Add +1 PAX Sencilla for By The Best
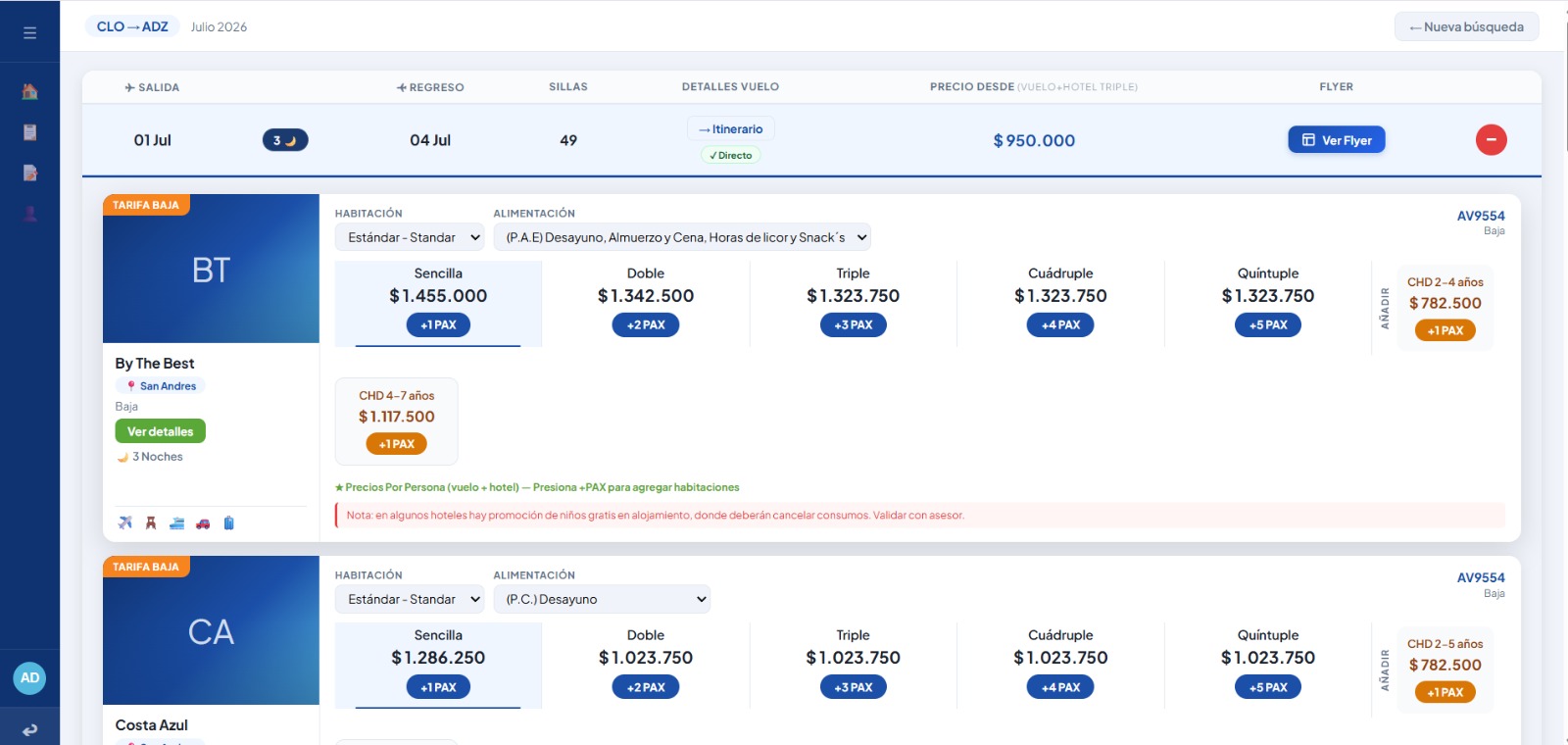The image size is (1568, 745). pos(438,325)
